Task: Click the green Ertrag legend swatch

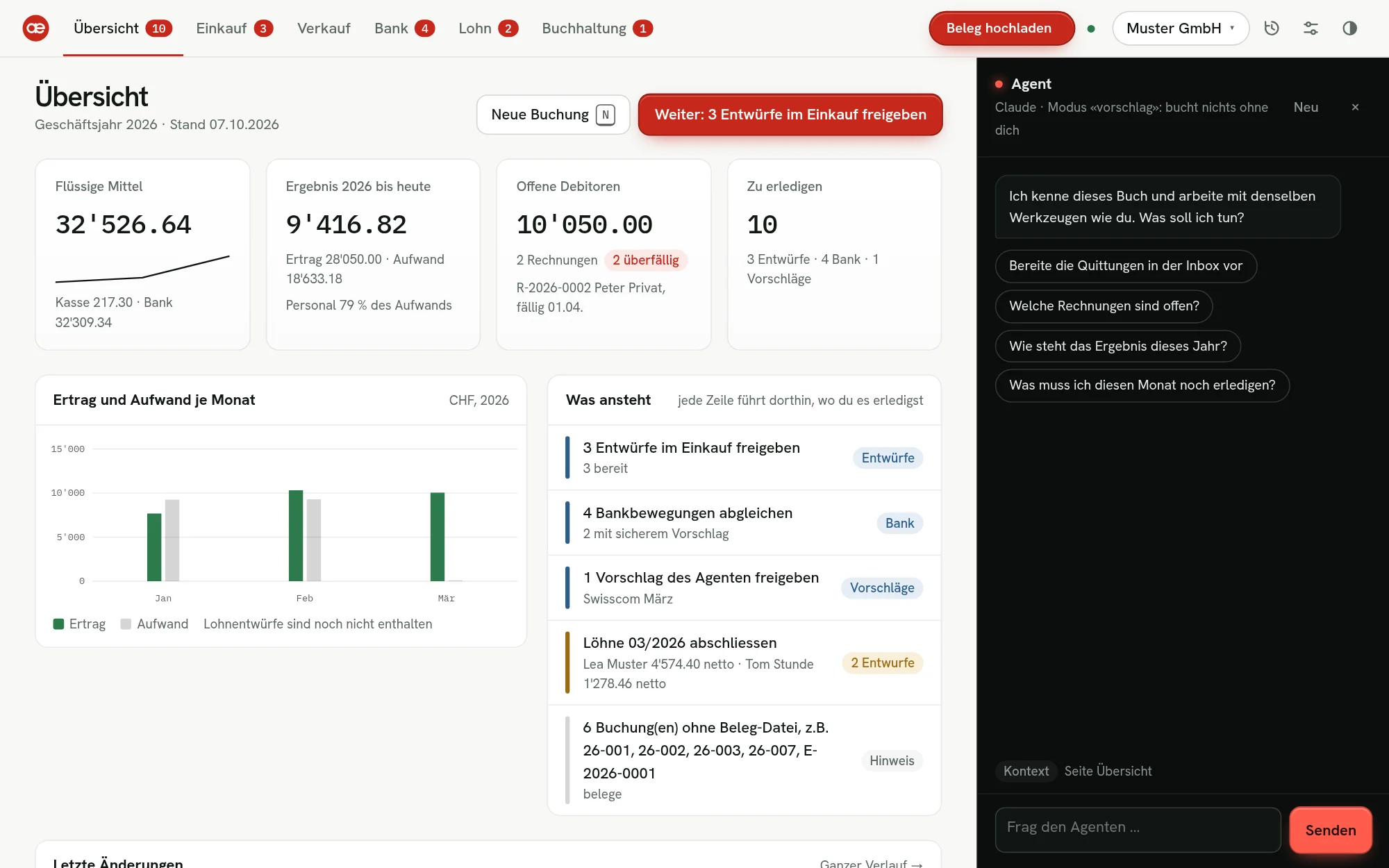Action: (59, 624)
